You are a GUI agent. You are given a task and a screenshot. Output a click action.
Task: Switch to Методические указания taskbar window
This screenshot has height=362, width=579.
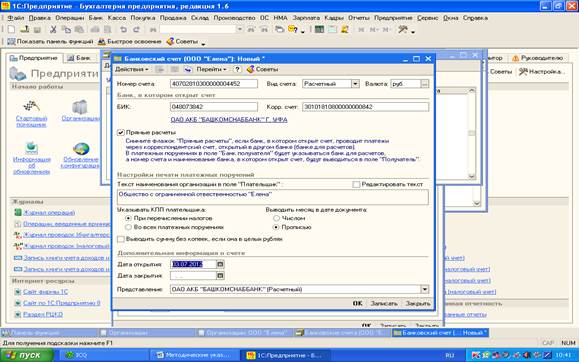point(194,355)
